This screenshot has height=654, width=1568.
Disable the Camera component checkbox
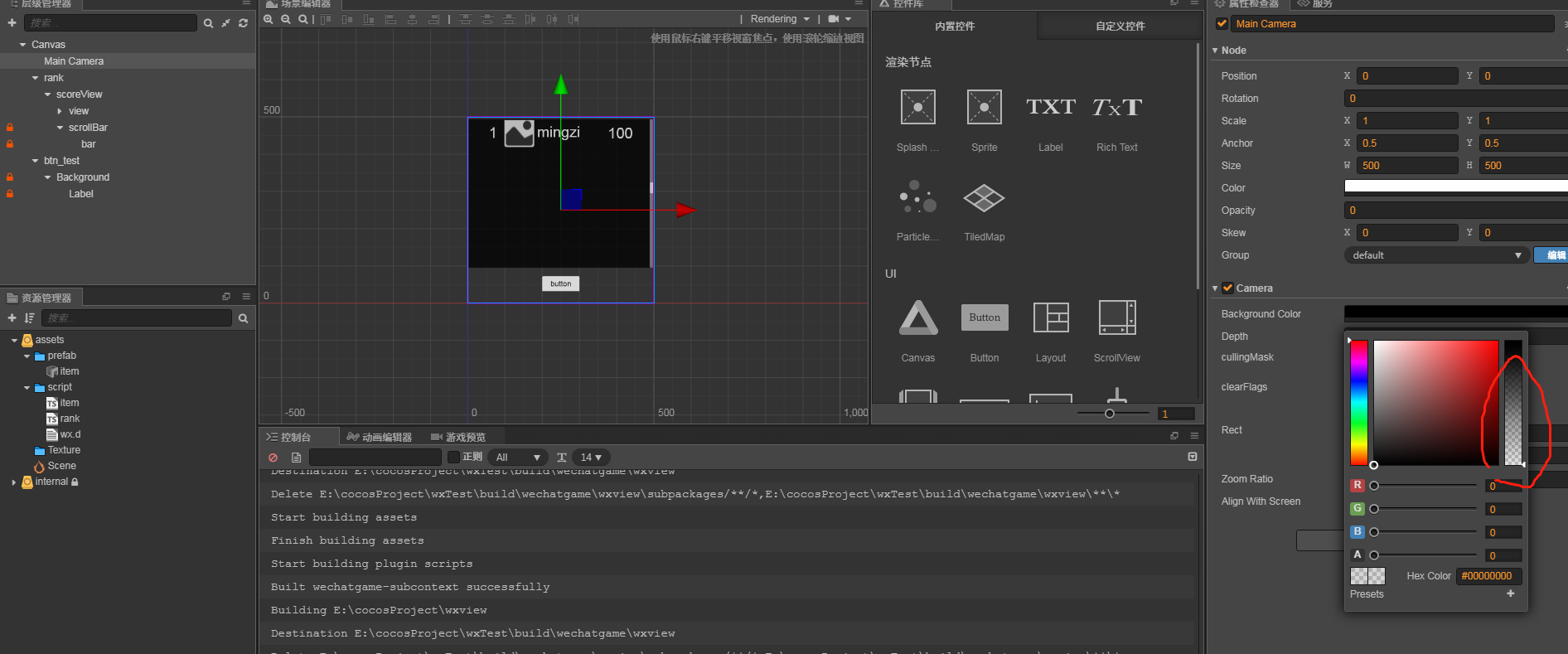tap(1227, 288)
